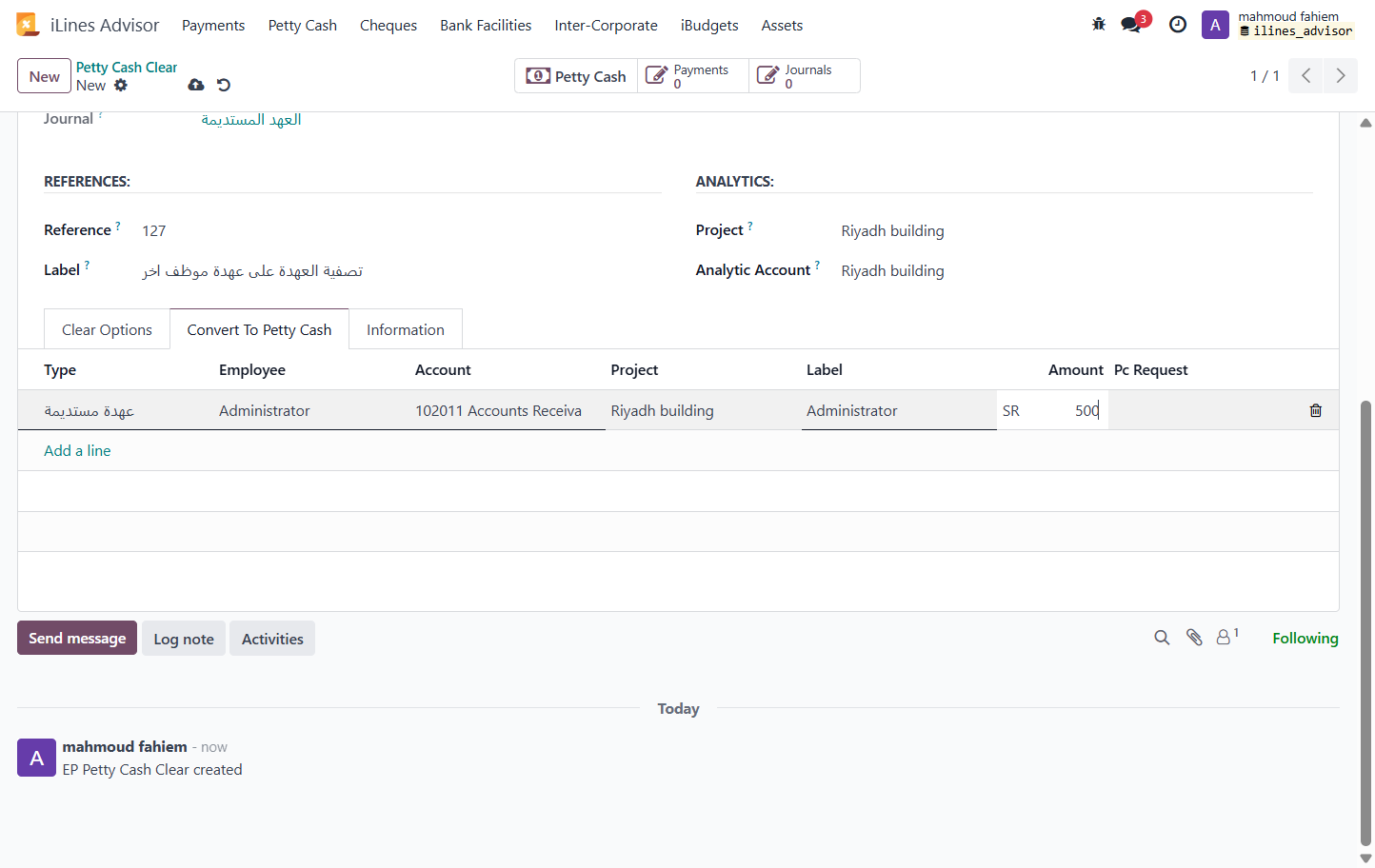This screenshot has width=1375, height=868.
Task: Save record with the cloud upload icon
Action: pyautogui.click(x=196, y=85)
